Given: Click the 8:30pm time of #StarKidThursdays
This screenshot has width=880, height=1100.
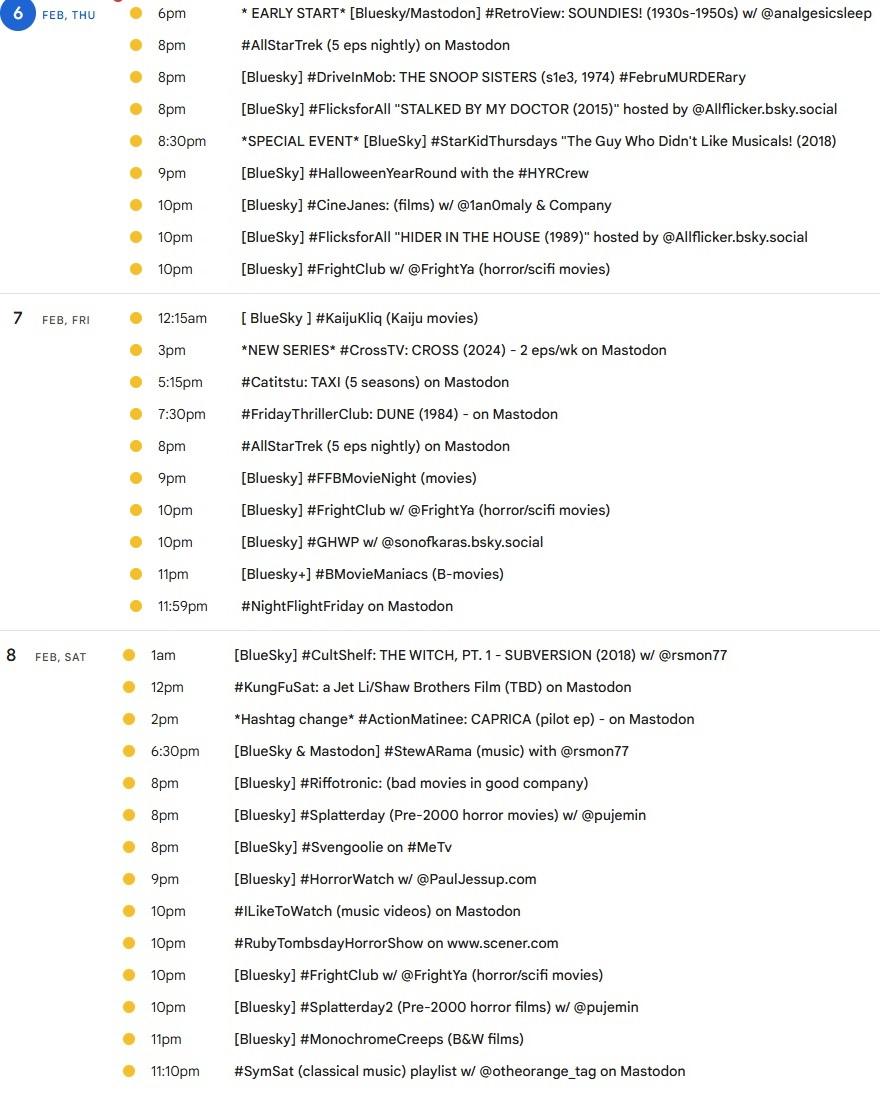Looking at the screenshot, I should pos(182,141).
